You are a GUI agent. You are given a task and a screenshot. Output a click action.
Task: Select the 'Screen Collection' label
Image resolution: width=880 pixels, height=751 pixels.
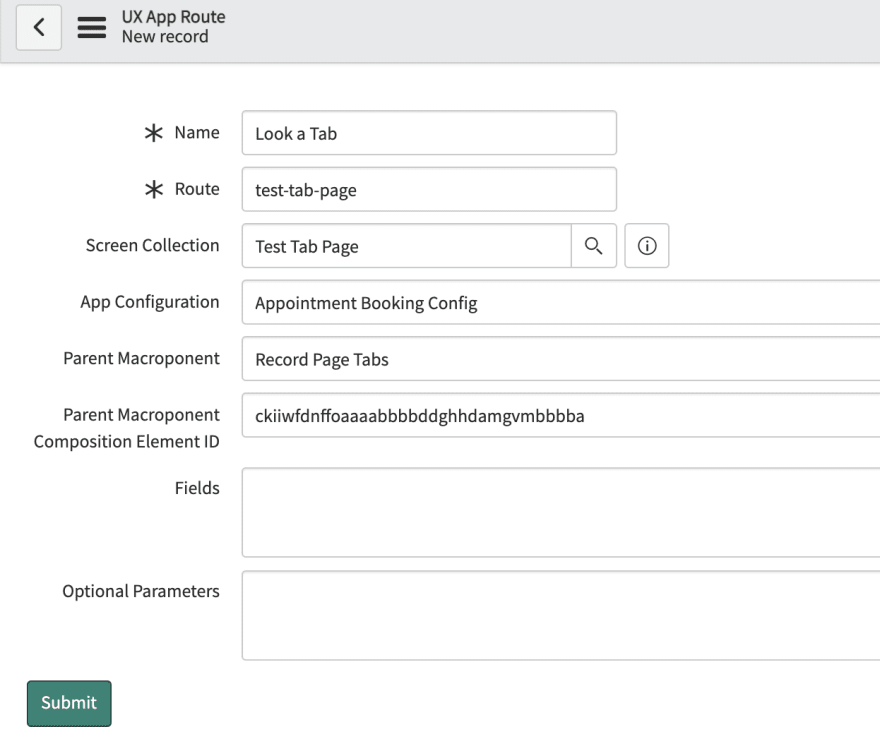[x=153, y=245]
